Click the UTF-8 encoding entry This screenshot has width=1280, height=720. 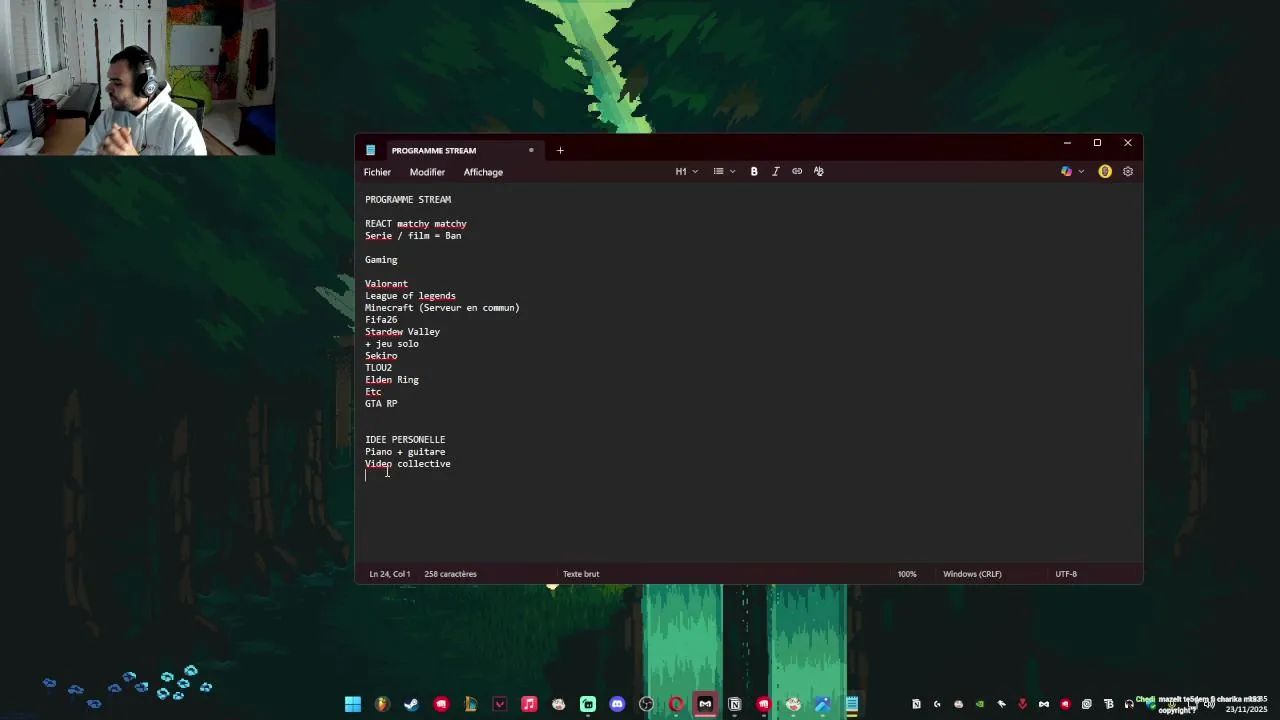(1066, 574)
